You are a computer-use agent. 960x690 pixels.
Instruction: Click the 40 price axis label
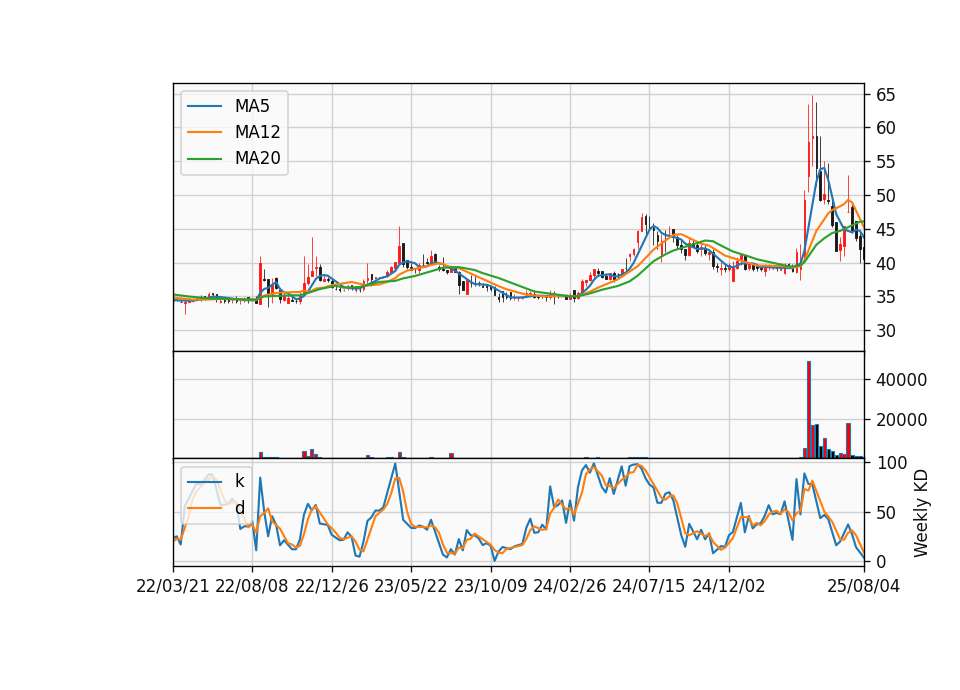[885, 264]
